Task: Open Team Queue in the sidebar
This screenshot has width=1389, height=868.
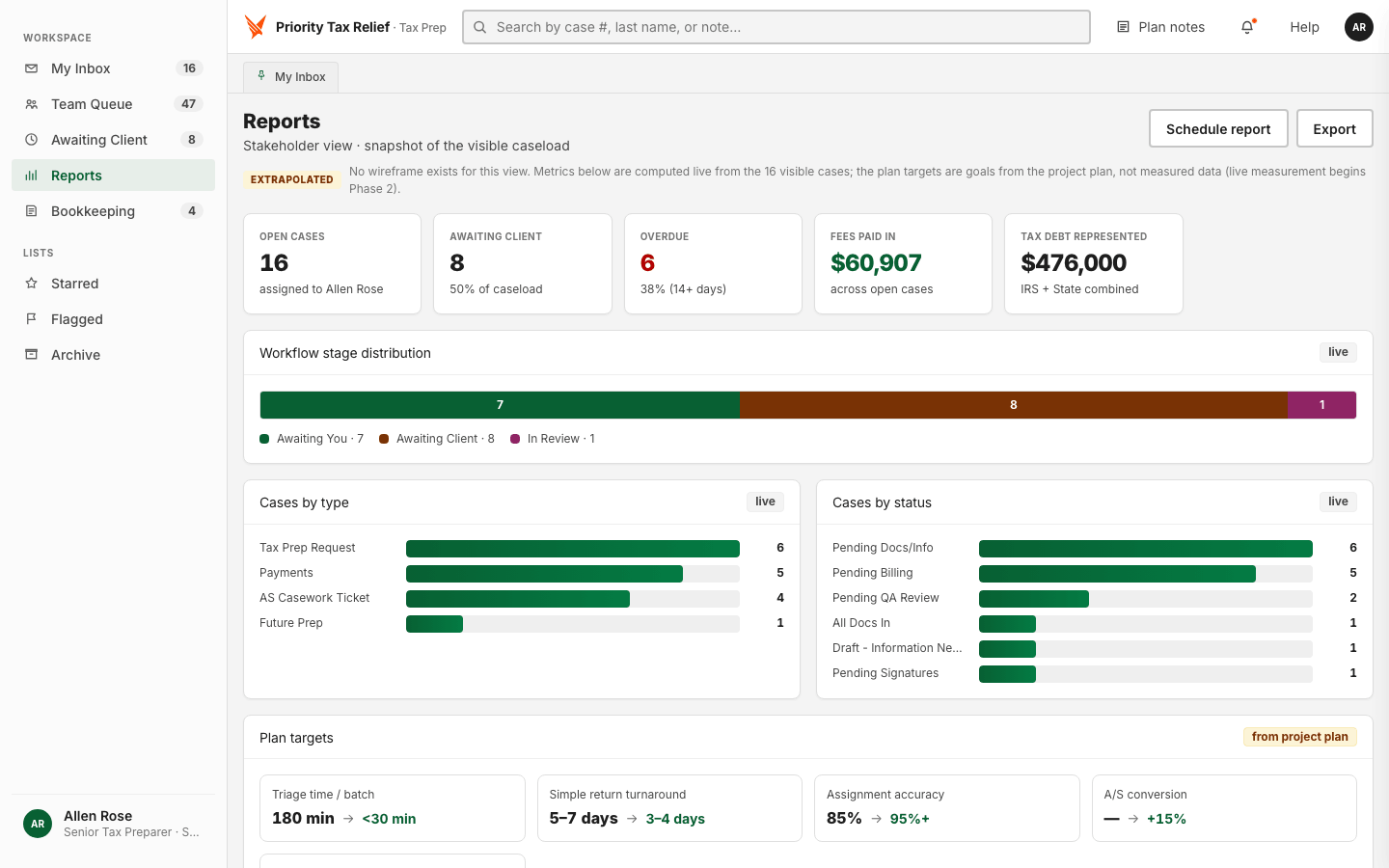Action: pyautogui.click(x=113, y=104)
